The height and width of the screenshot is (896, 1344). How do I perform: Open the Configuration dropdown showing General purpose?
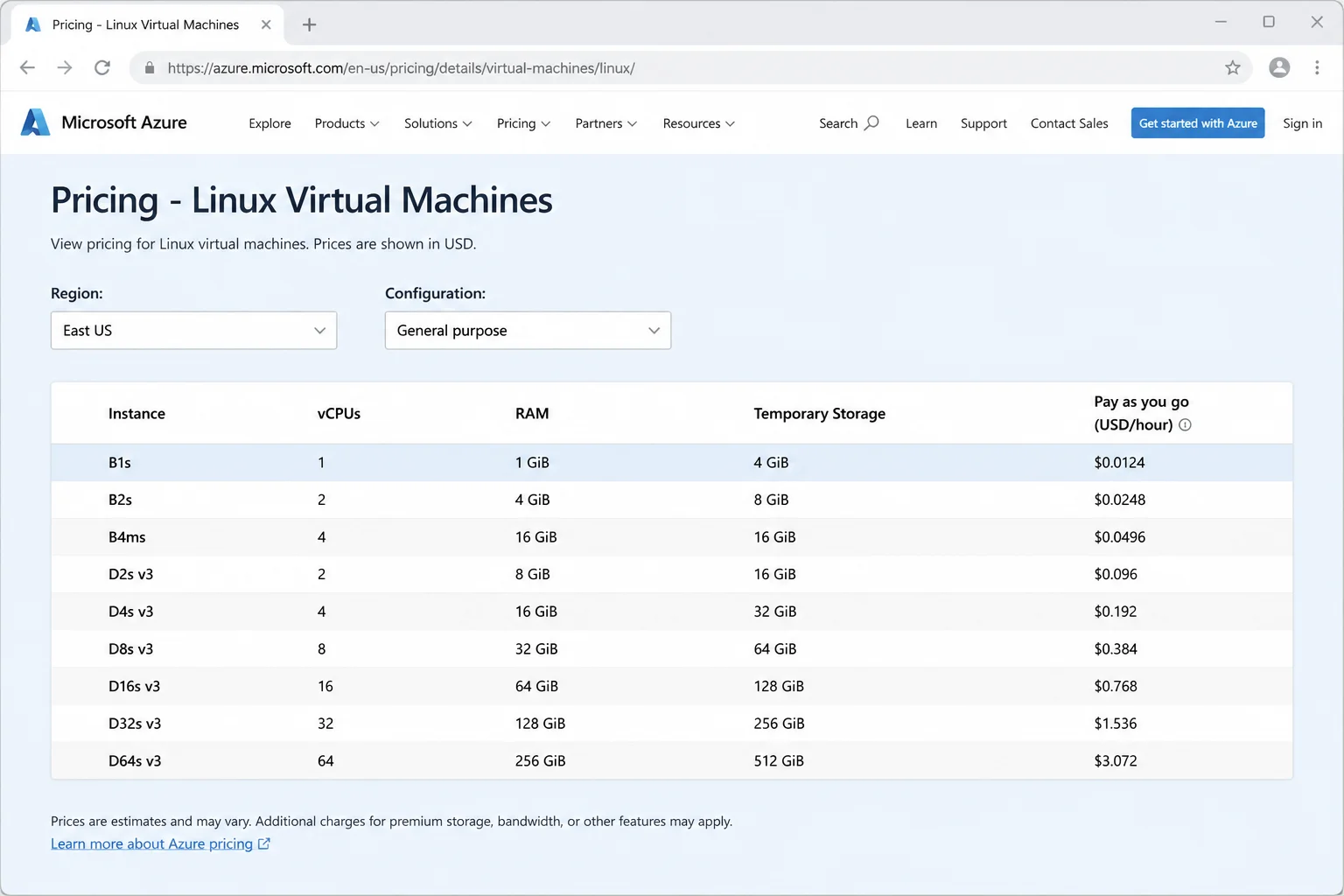click(528, 331)
